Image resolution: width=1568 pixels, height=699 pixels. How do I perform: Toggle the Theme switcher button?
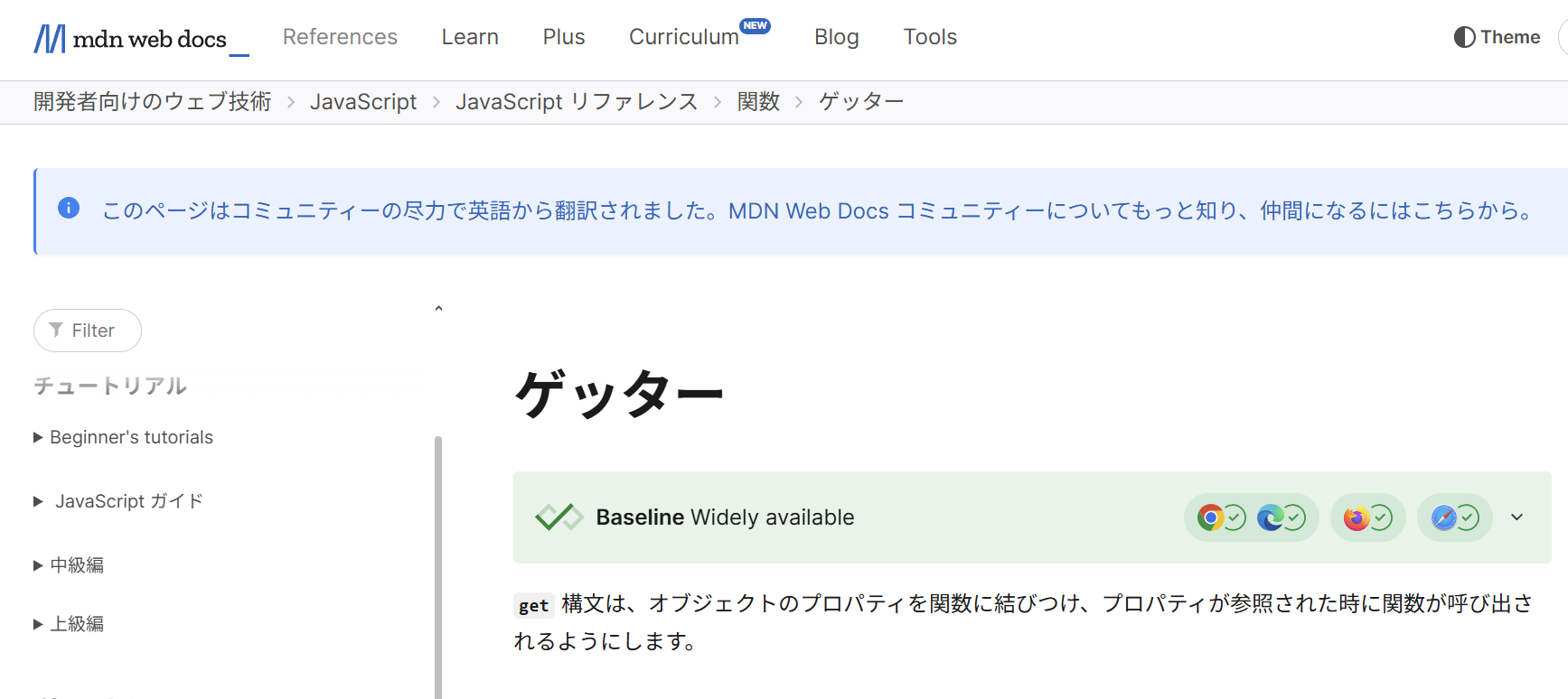(x=1497, y=37)
